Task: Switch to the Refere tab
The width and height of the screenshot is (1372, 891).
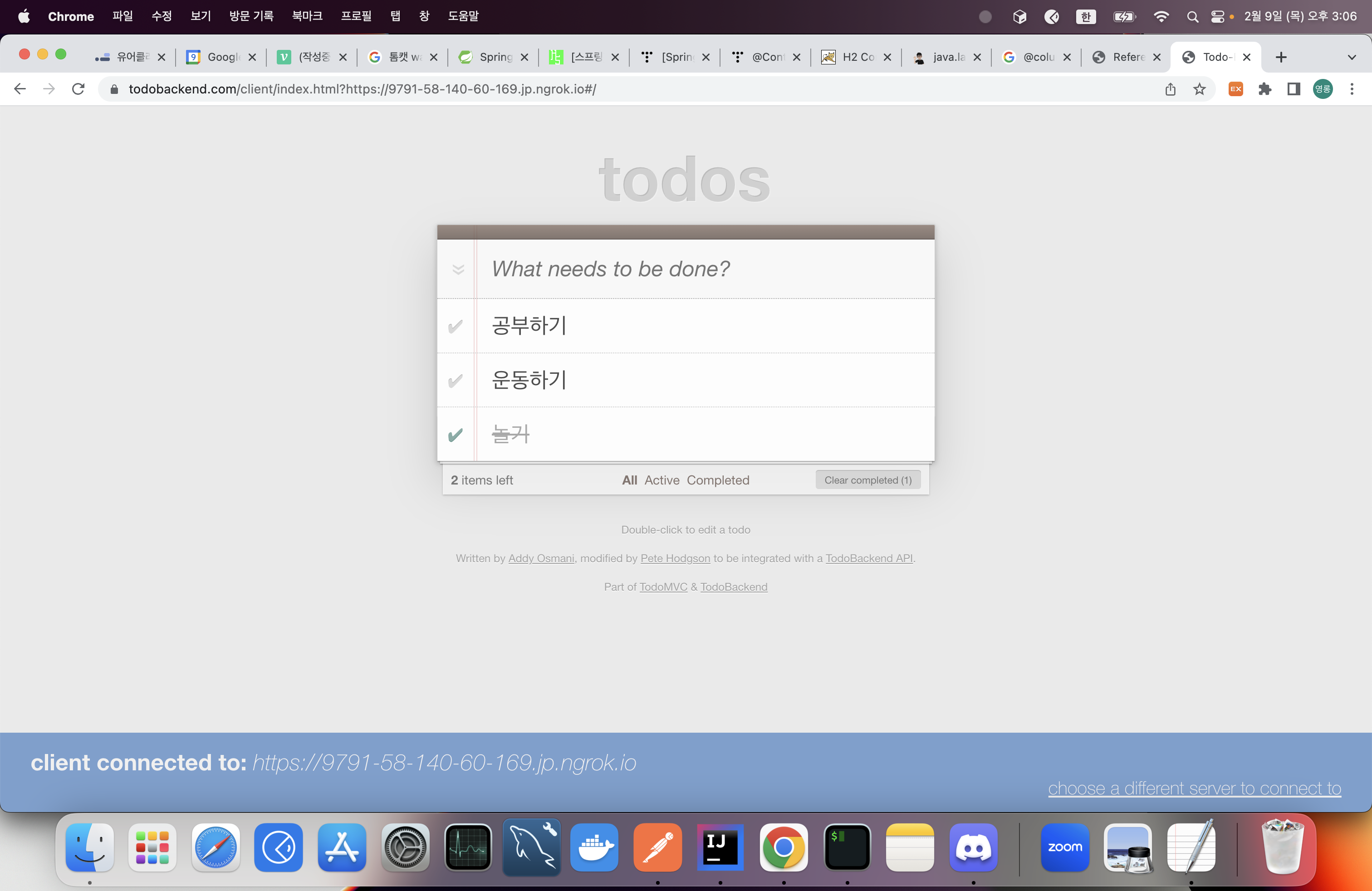Action: click(1126, 56)
